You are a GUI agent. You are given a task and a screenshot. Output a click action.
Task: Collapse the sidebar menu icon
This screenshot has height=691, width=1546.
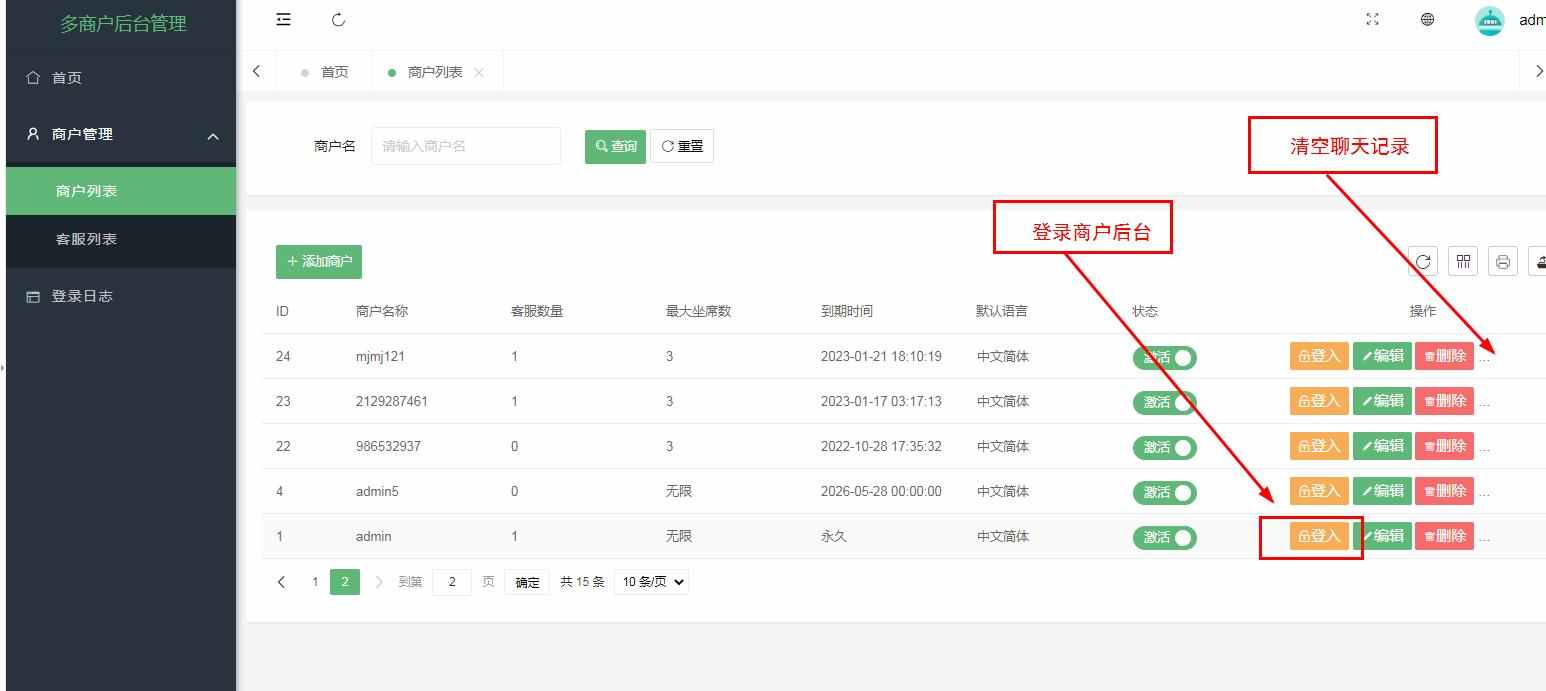(284, 20)
